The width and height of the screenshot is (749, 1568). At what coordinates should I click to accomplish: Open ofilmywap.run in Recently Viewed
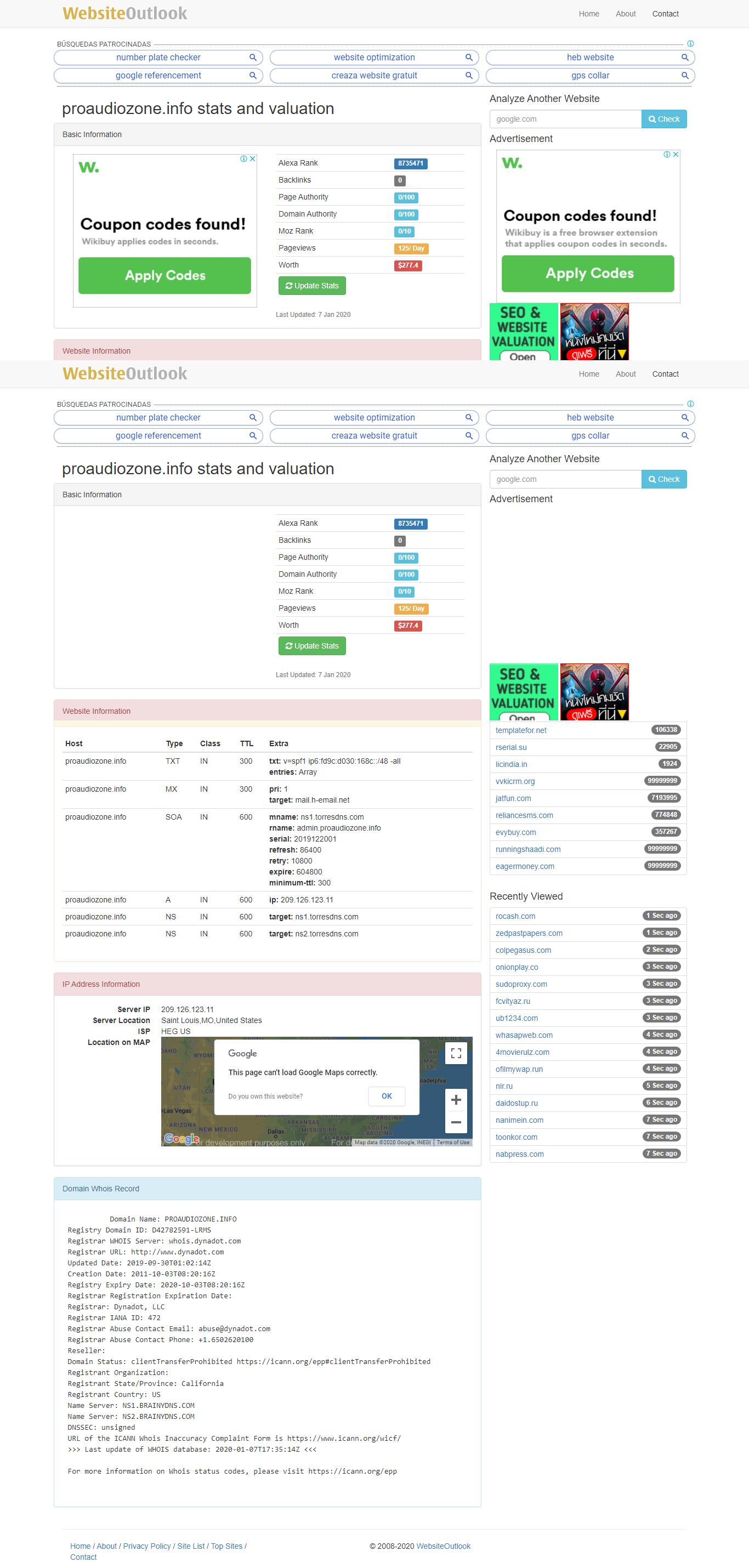[519, 1070]
